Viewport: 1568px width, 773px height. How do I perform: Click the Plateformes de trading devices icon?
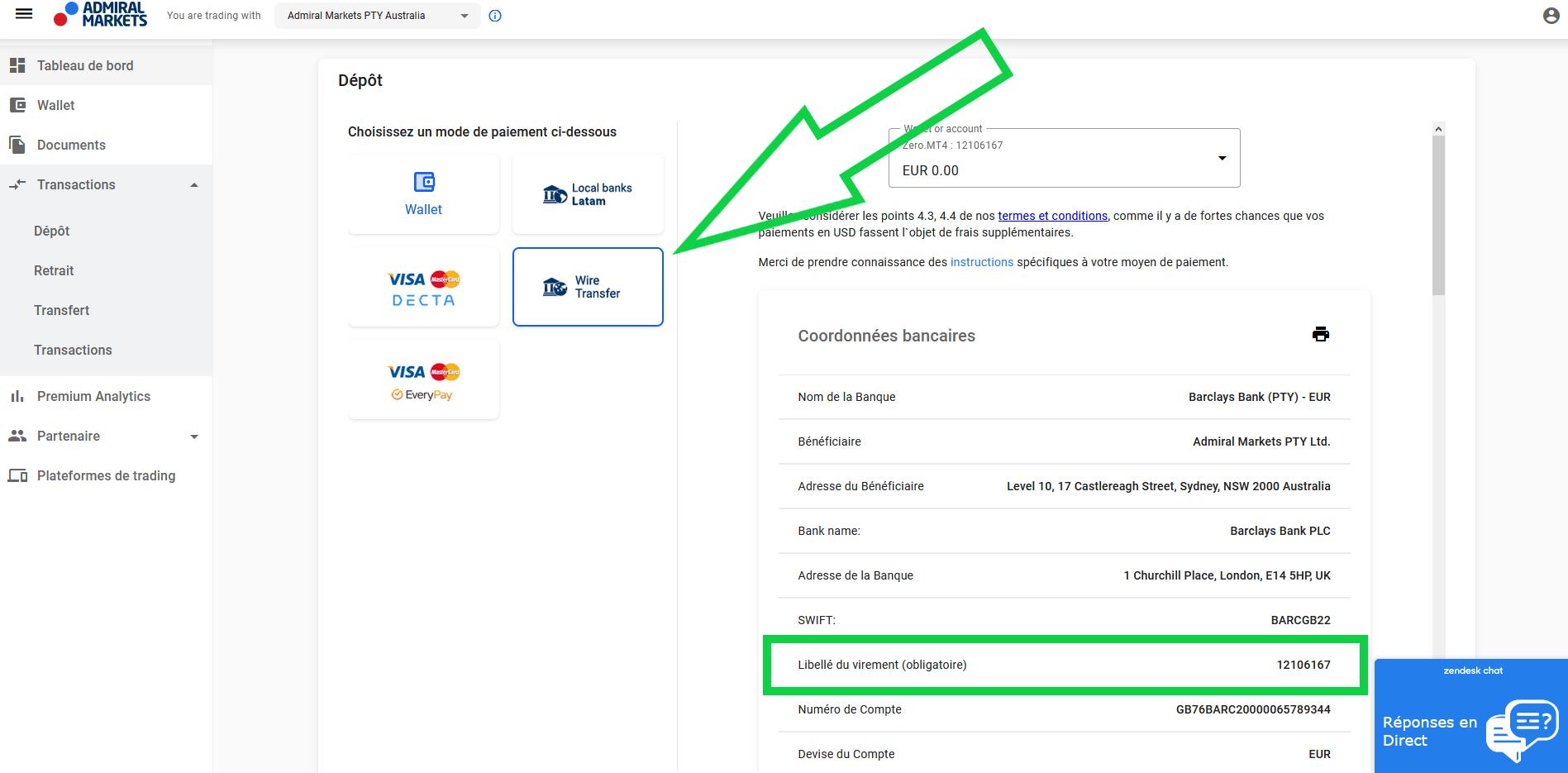tap(17, 475)
